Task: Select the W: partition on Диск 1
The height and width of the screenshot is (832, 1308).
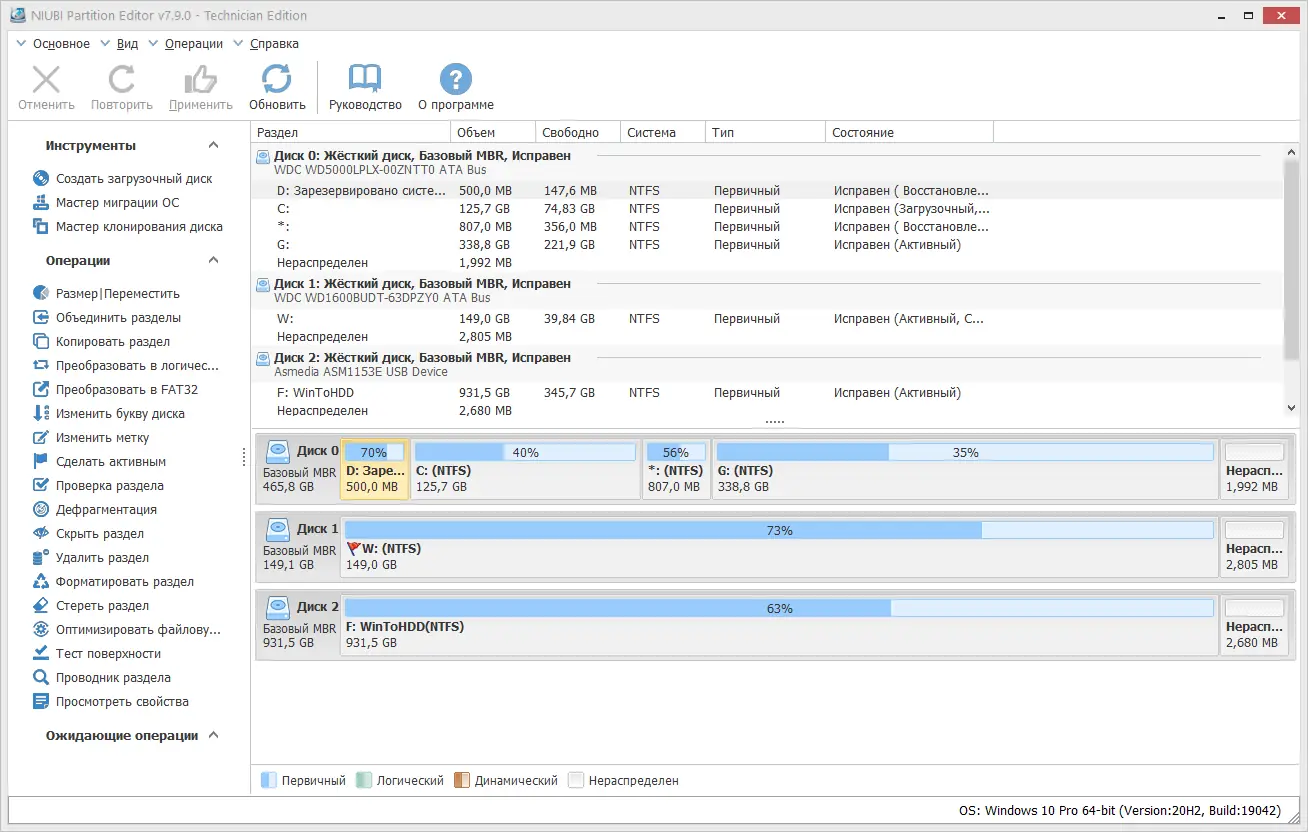Action: 700,546
